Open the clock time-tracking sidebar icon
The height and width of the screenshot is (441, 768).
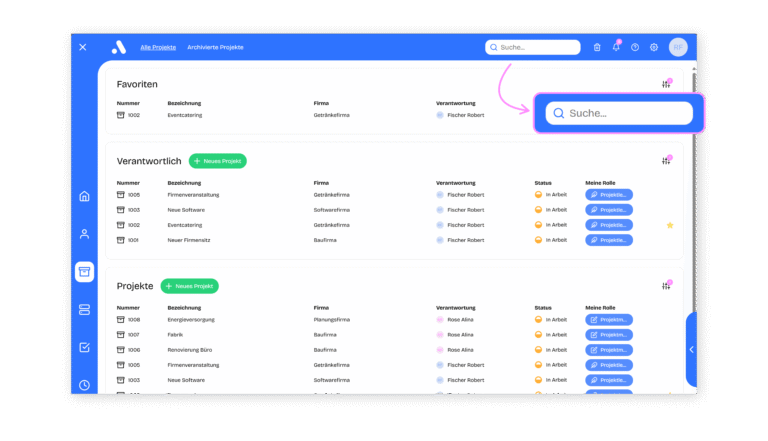(84, 385)
